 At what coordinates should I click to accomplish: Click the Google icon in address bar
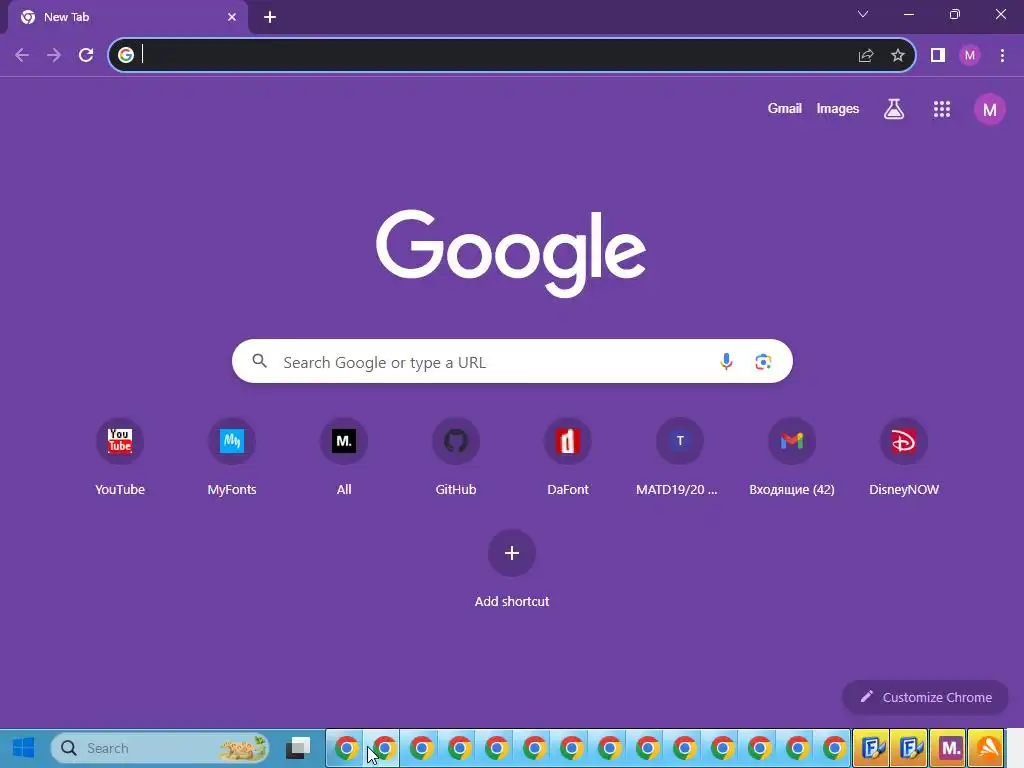(125, 55)
